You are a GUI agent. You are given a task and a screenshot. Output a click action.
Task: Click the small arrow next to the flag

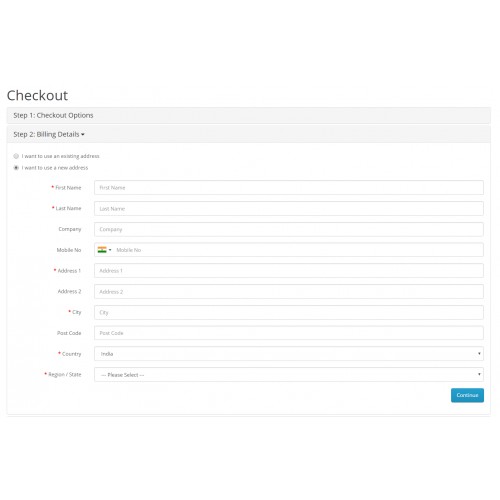tap(110, 250)
